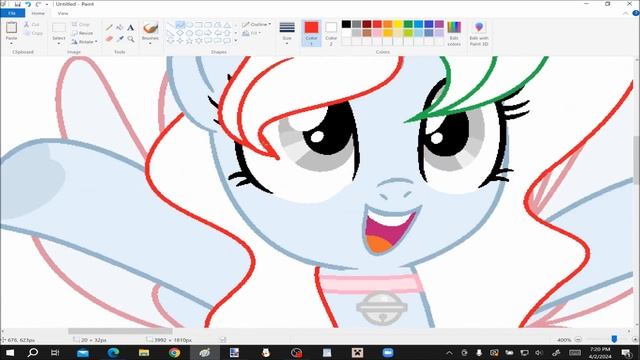Image resolution: width=640 pixels, height=360 pixels.
Task: Click the zoom out minus button
Action: pos(578,340)
